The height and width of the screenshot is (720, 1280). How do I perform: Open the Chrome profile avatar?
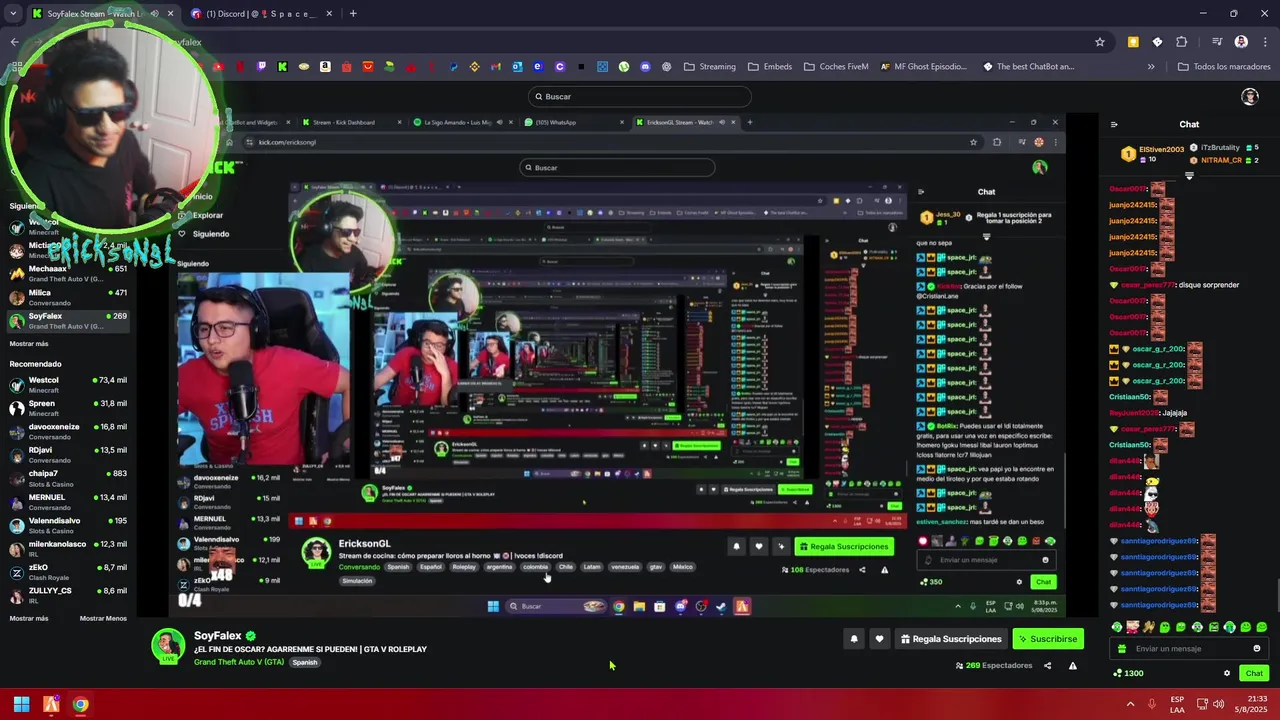click(x=1241, y=42)
